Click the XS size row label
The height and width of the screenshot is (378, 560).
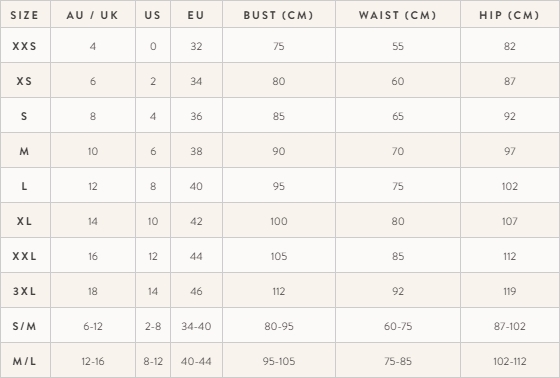24,81
